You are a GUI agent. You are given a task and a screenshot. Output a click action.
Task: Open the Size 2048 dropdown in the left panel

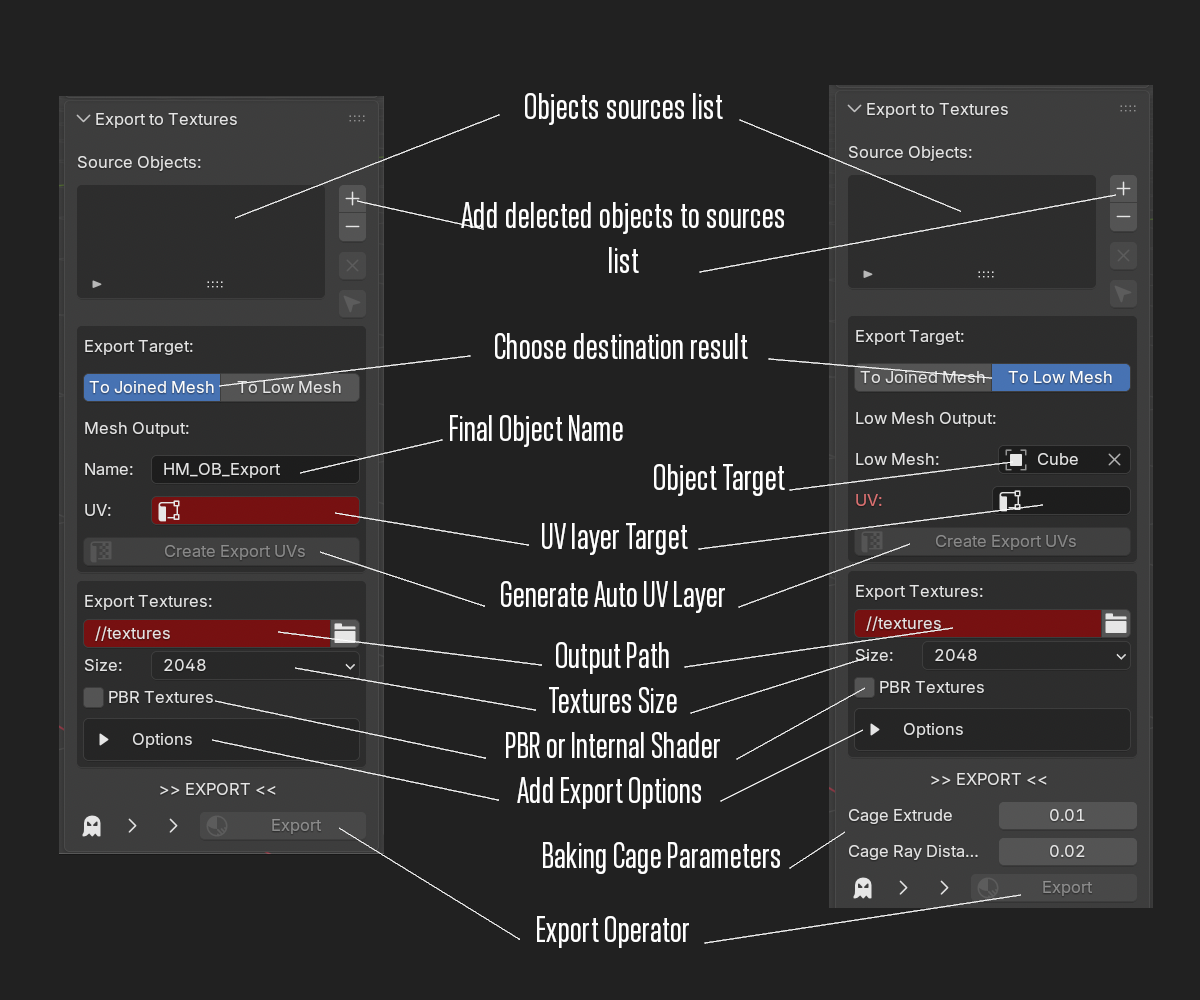click(255, 665)
